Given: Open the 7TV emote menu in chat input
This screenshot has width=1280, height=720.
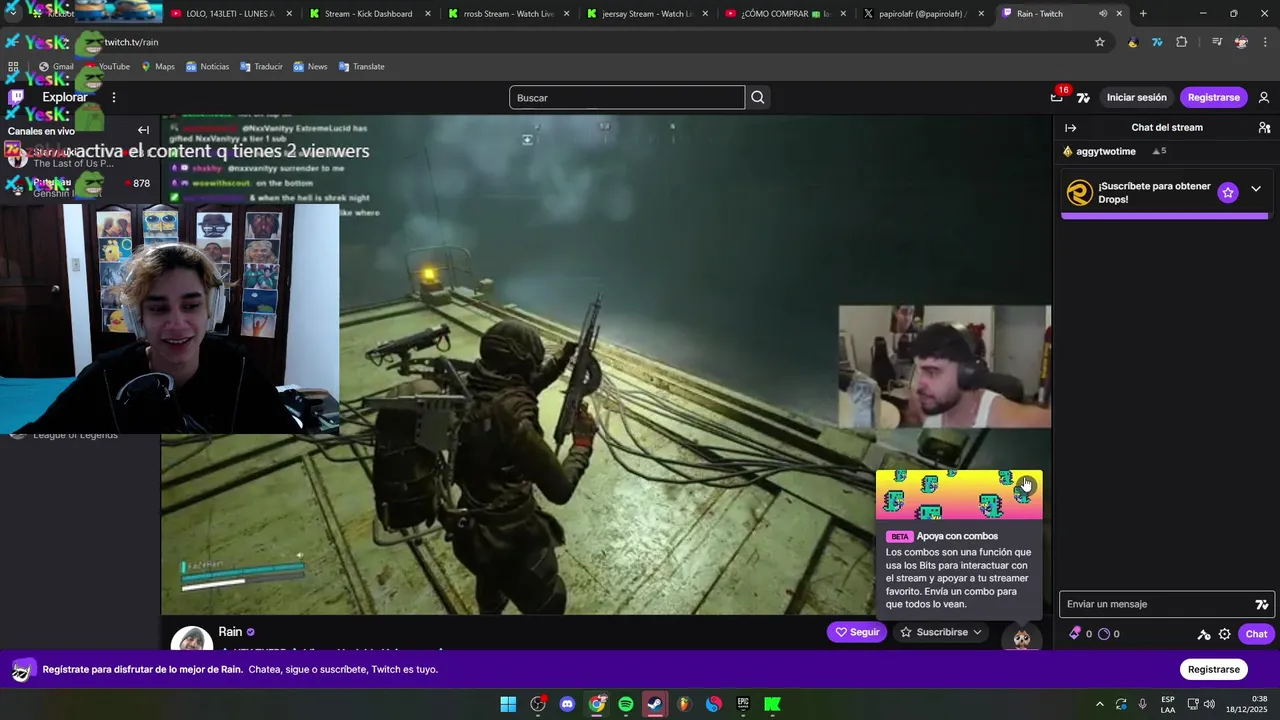Looking at the screenshot, I should point(1262,604).
